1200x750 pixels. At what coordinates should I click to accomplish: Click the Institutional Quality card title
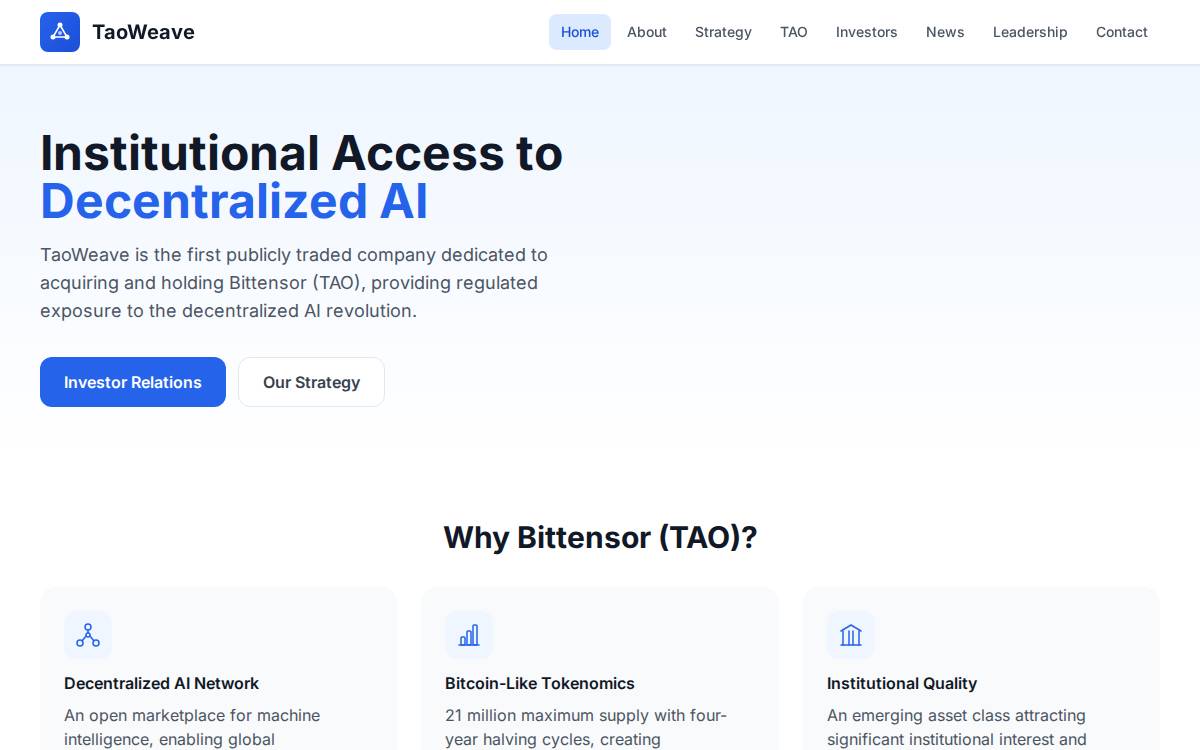tap(902, 683)
